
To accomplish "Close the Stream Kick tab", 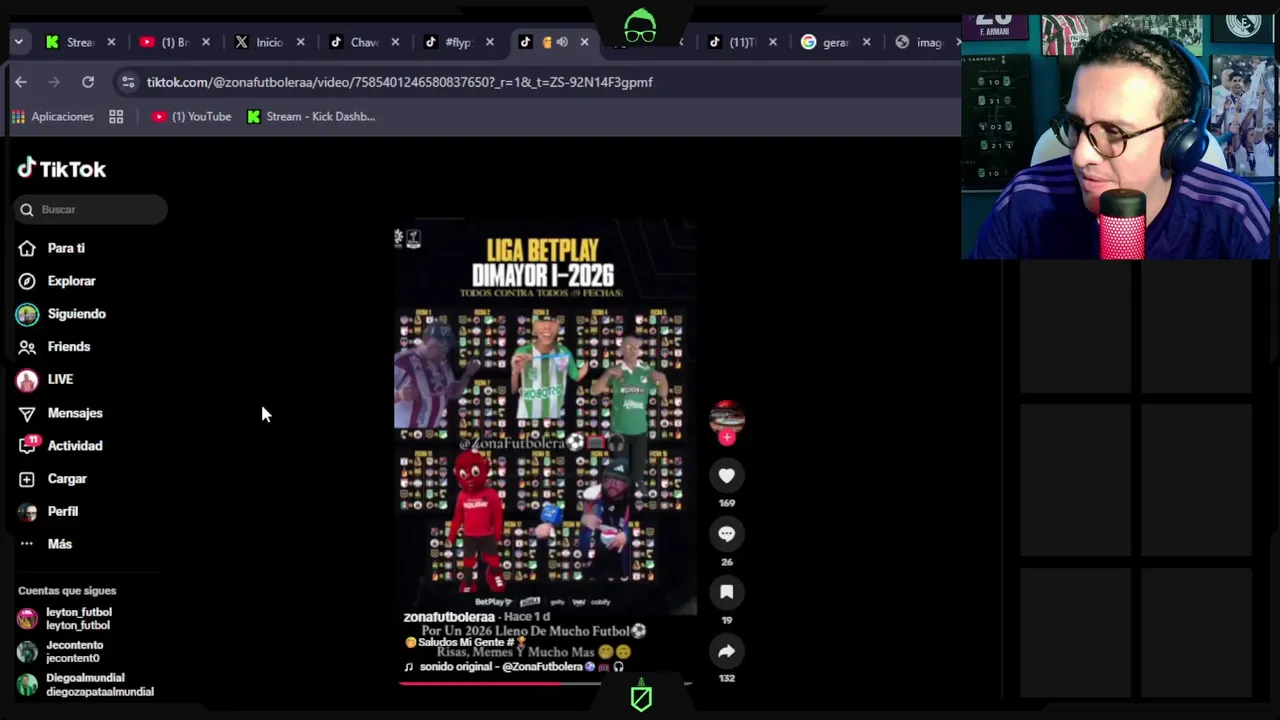I will [111, 42].
